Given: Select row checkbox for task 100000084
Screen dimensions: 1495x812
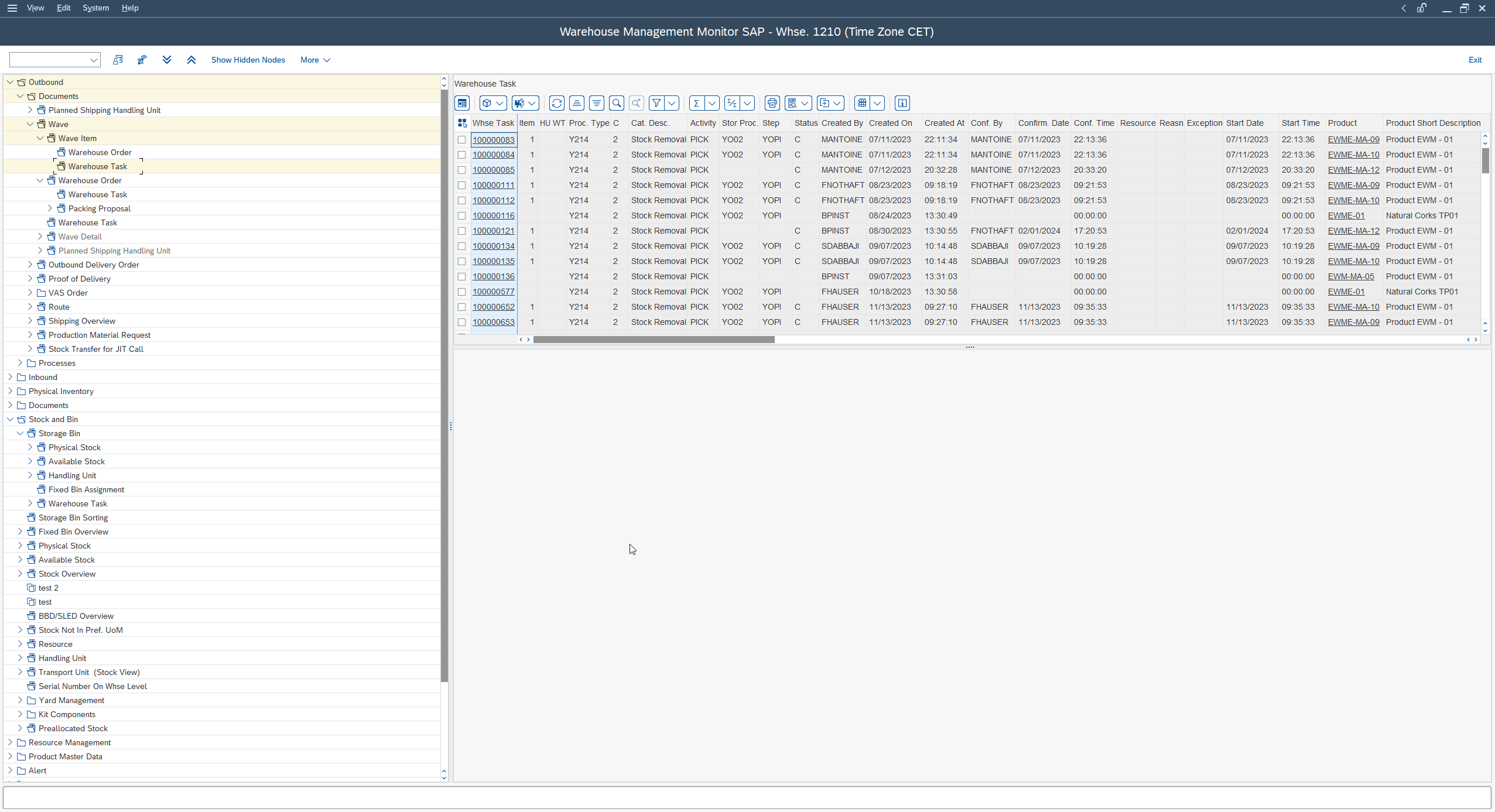Looking at the screenshot, I should click(461, 155).
